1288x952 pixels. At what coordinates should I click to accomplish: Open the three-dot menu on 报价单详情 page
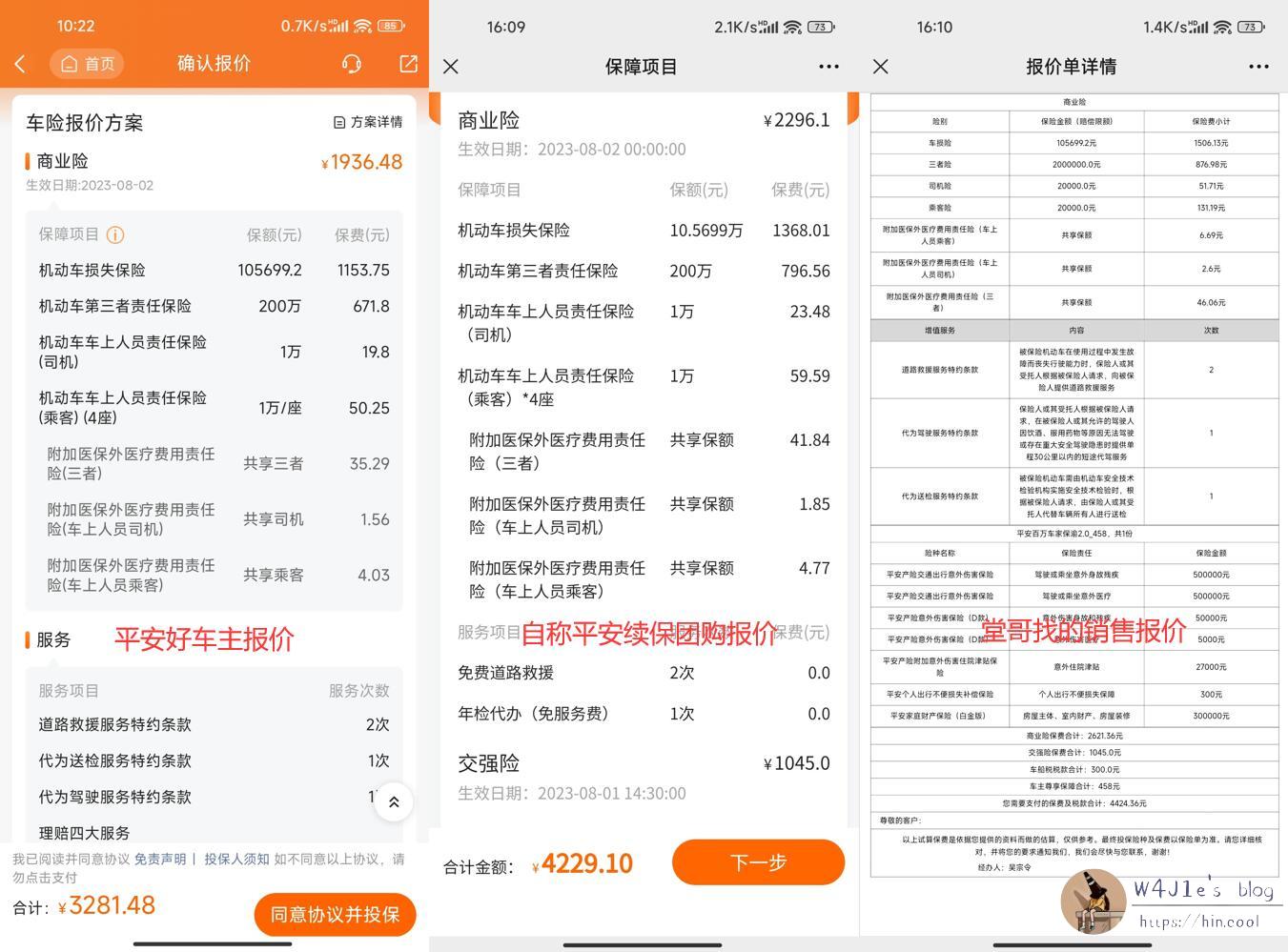point(1258,66)
